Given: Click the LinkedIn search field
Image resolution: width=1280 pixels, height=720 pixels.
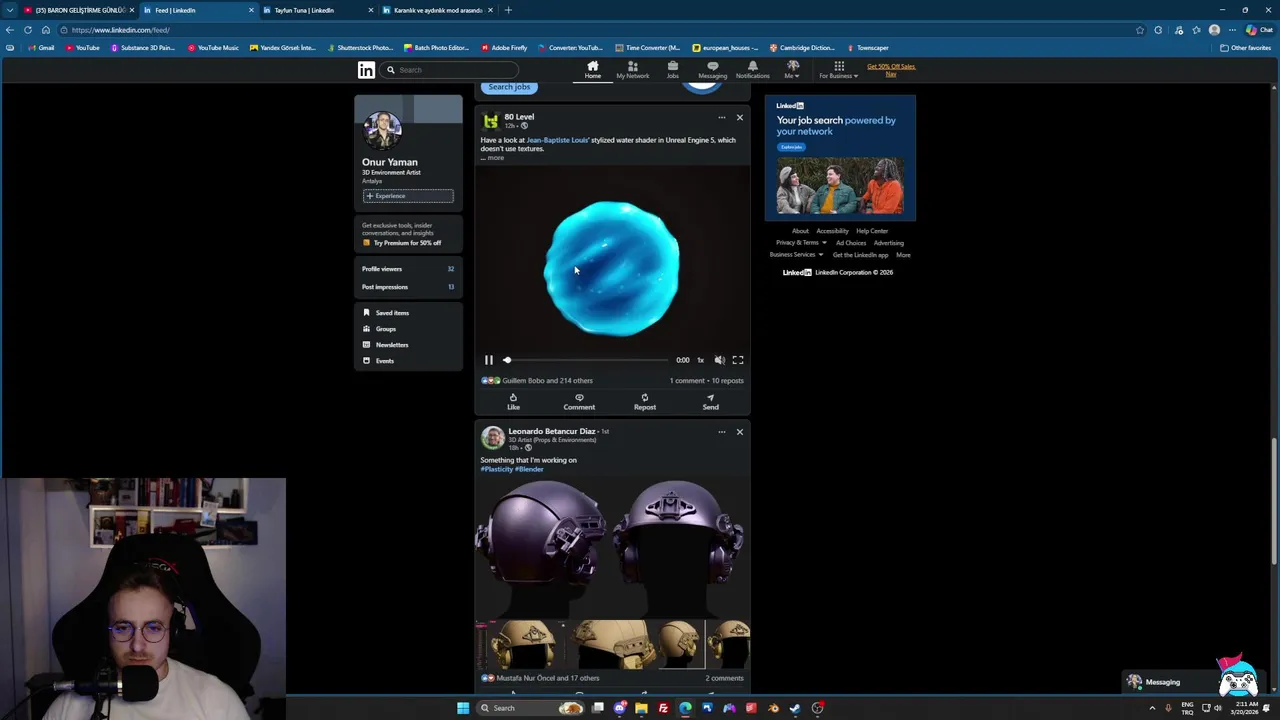Looking at the screenshot, I should coord(451,70).
